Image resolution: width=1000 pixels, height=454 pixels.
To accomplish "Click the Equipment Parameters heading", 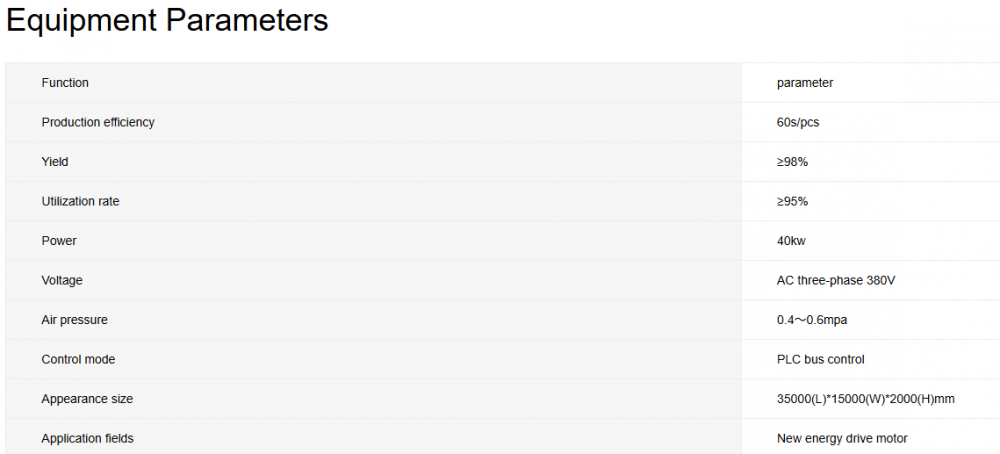I will point(167,21).
